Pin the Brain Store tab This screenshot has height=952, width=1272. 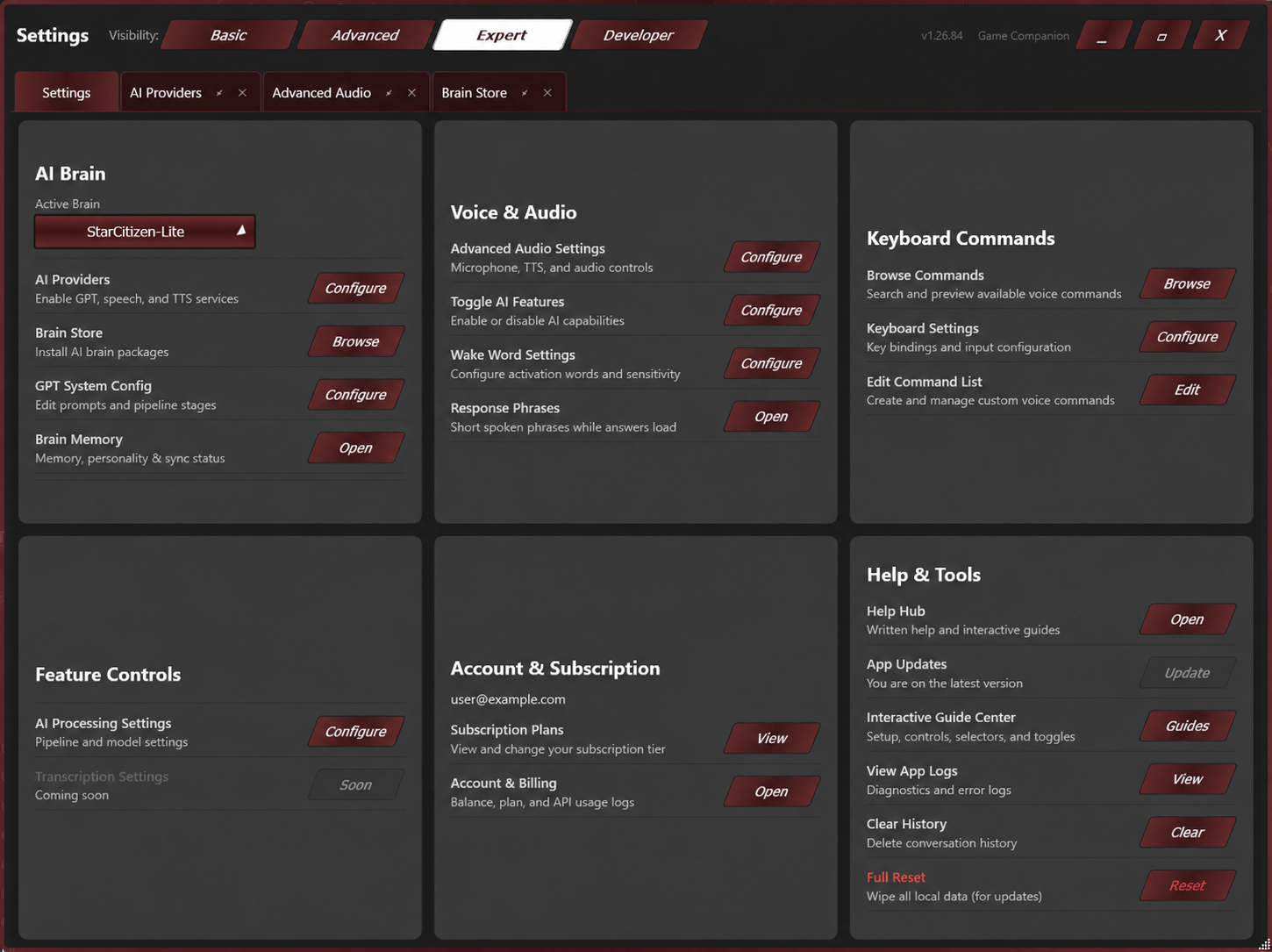(525, 93)
